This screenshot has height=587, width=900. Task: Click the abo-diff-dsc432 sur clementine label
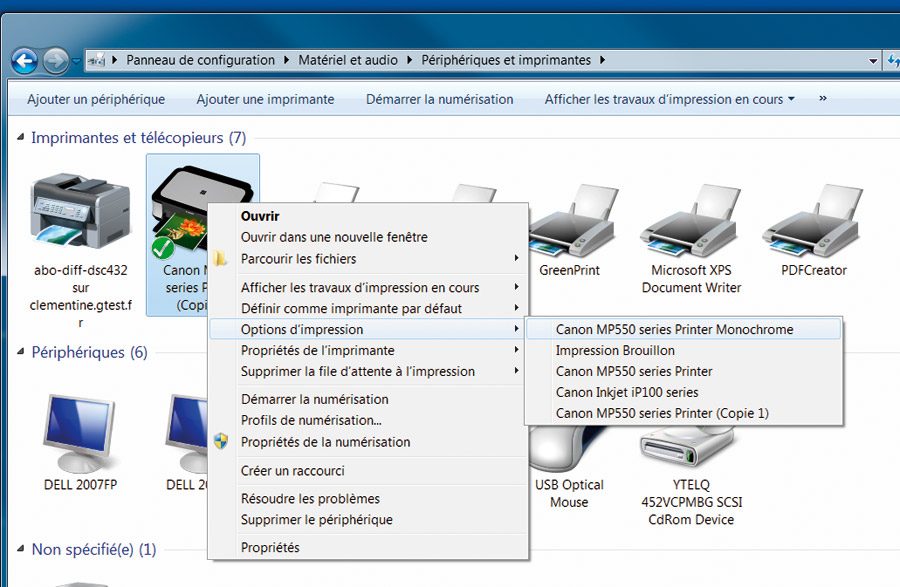pyautogui.click(x=80, y=296)
